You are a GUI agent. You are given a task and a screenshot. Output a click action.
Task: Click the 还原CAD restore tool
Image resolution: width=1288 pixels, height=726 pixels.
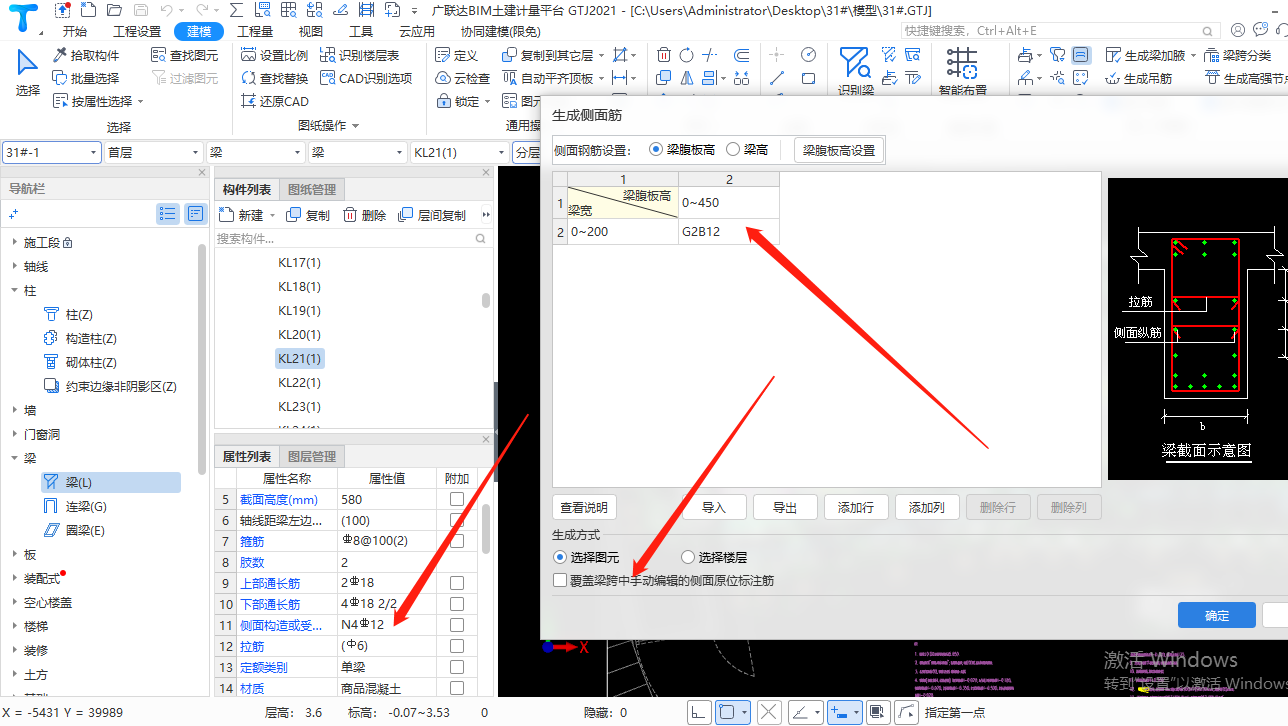[275, 101]
